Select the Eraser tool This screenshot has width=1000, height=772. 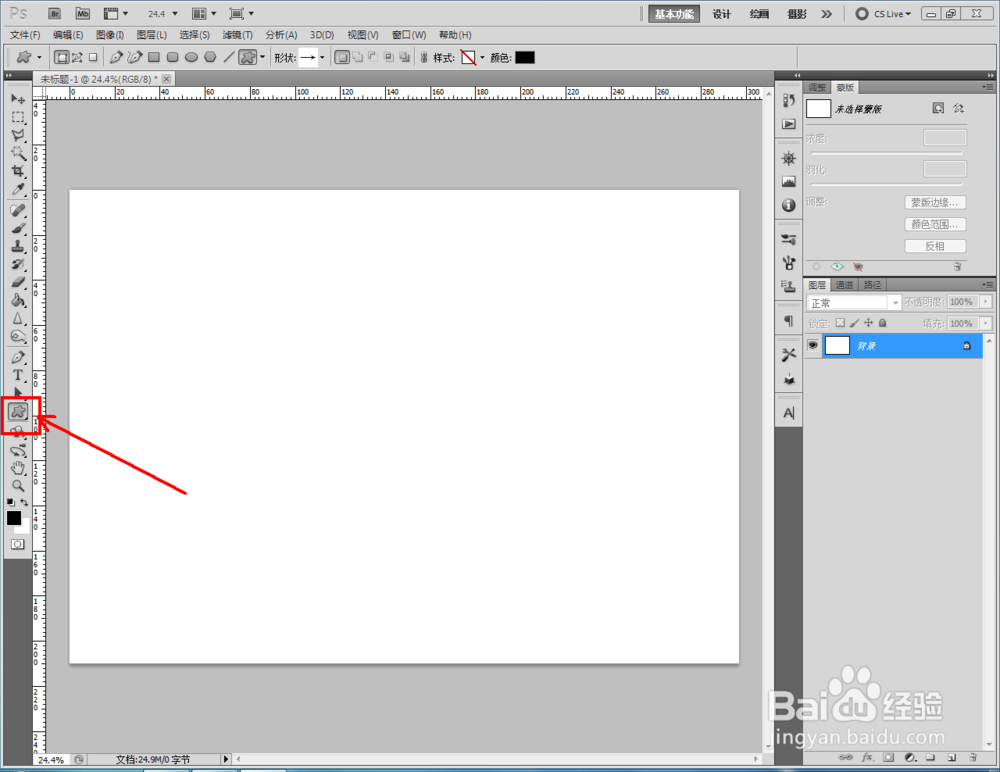point(18,282)
